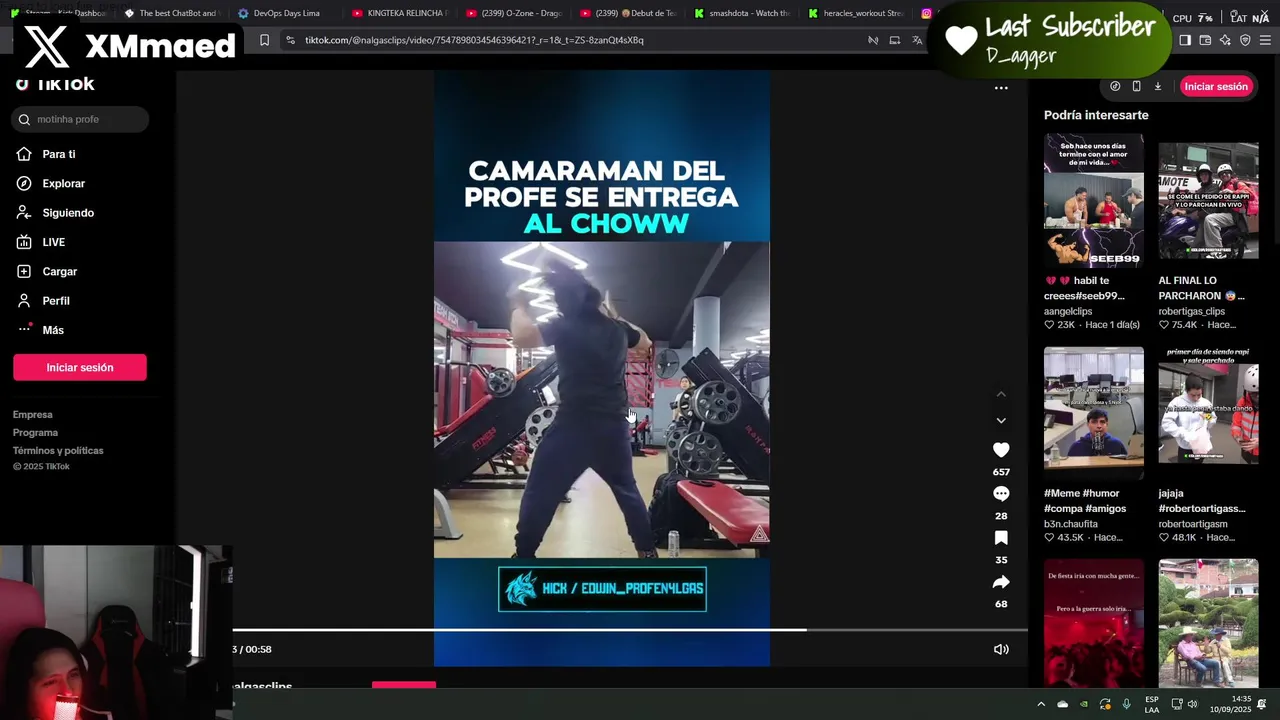The width and height of the screenshot is (1280, 720).
Task: Go to next video with down chevron
Action: coord(1001,420)
